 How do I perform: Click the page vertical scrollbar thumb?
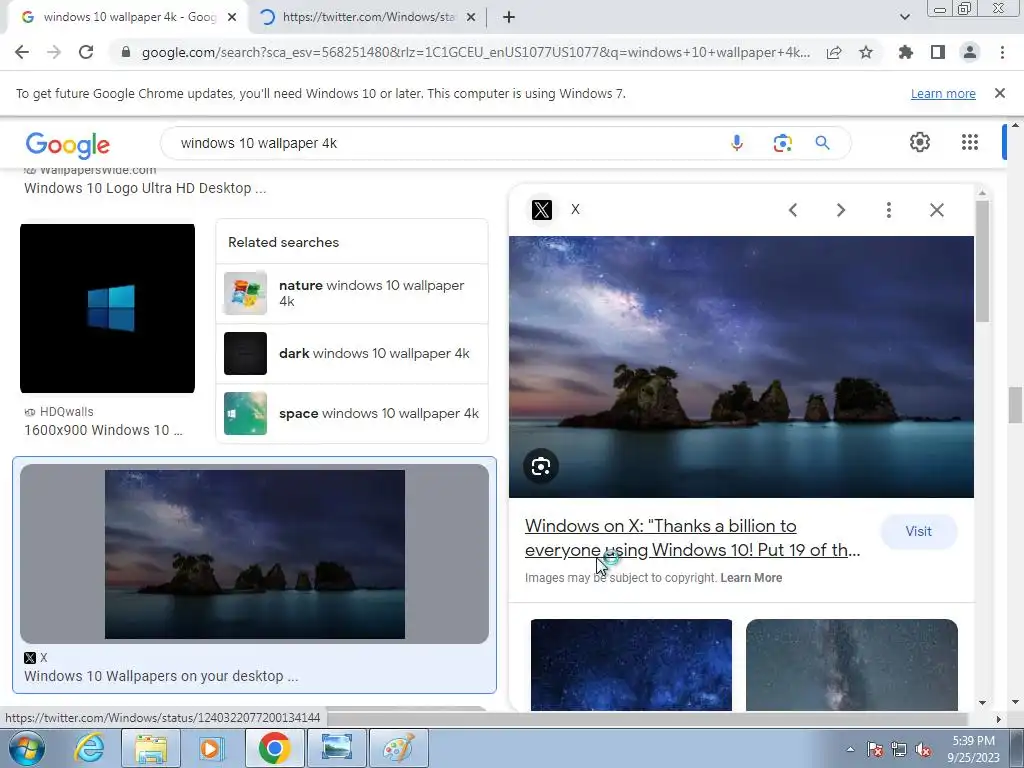[x=1014, y=405]
